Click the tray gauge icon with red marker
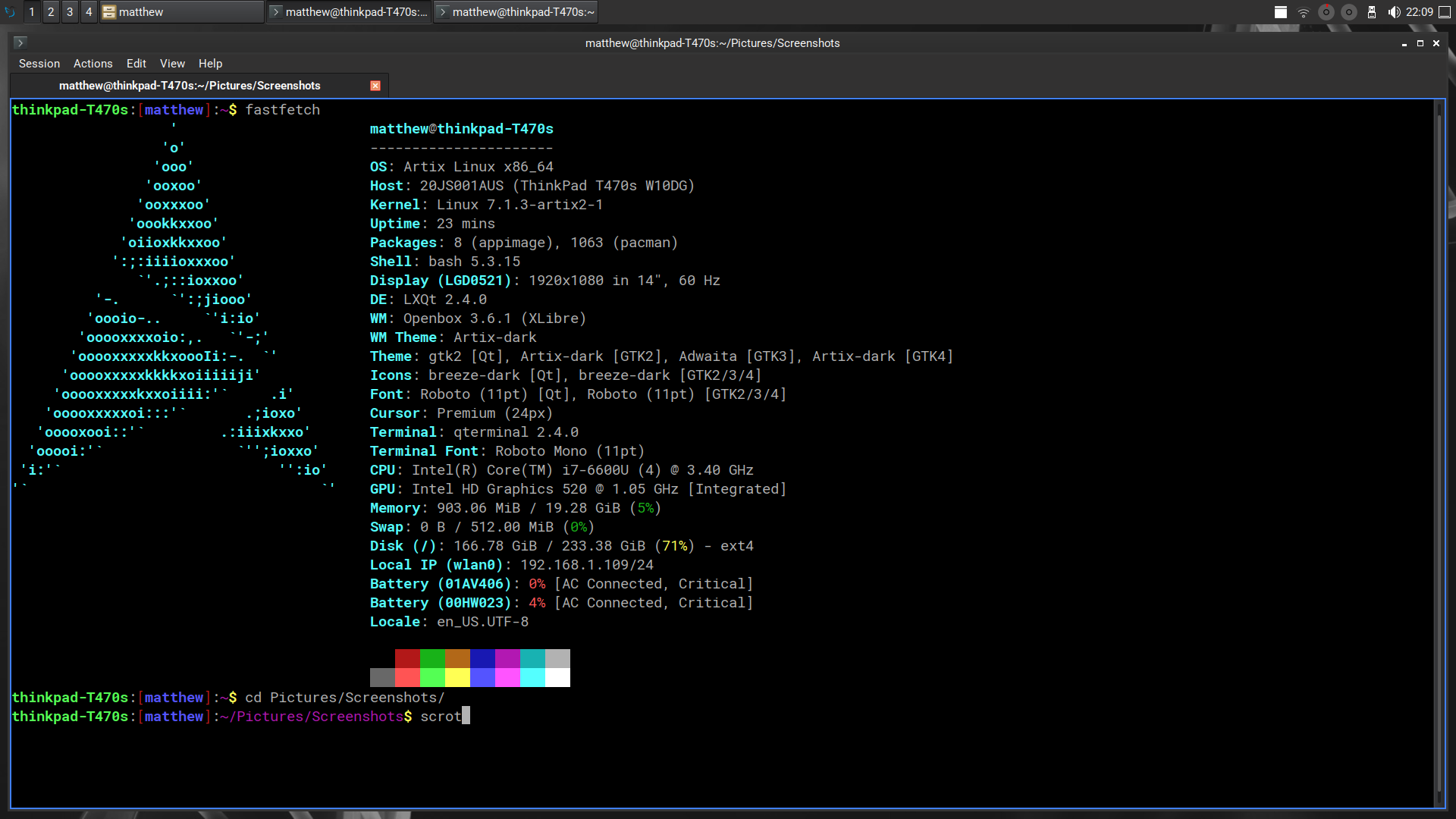The width and height of the screenshot is (1456, 819). 1326,11
